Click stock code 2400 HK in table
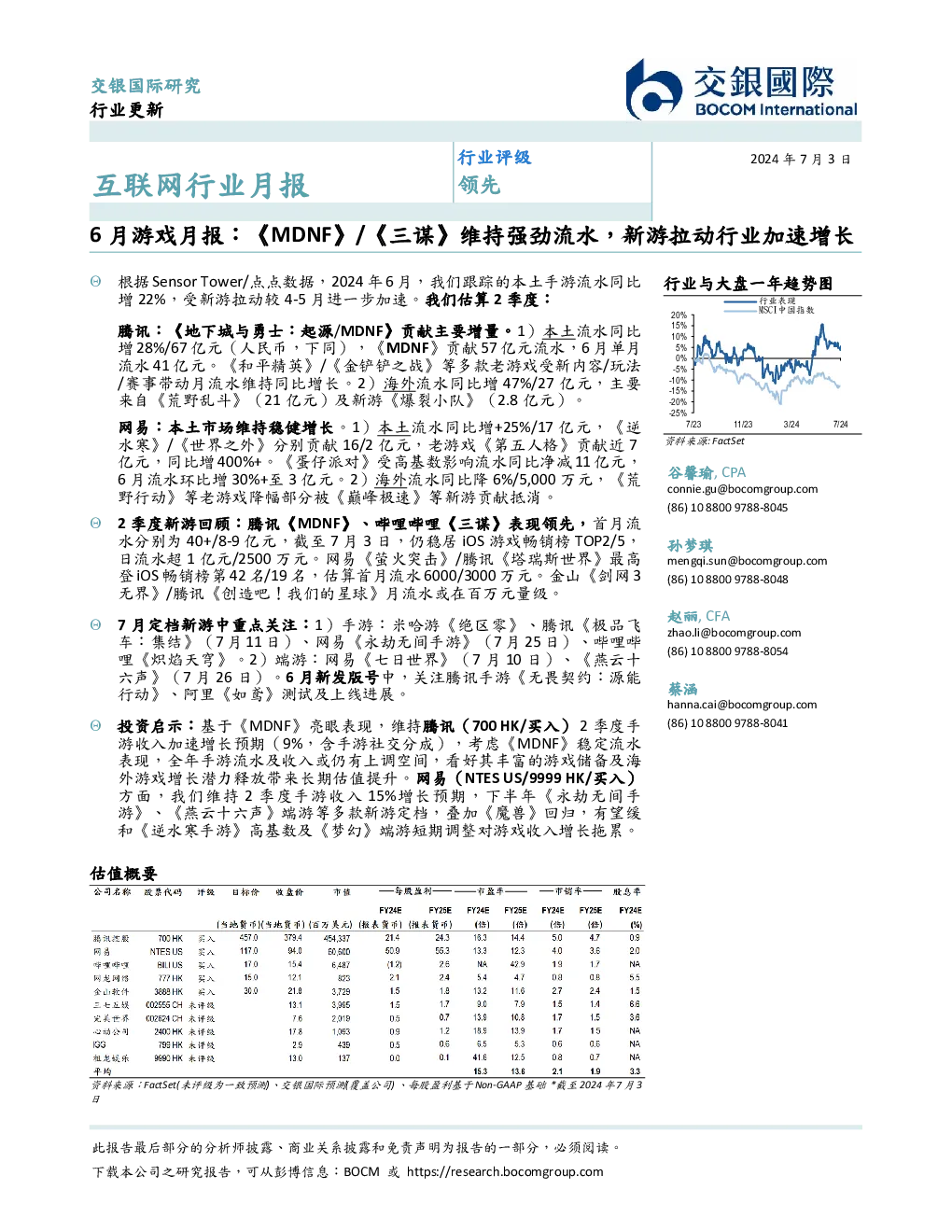 (169, 1031)
